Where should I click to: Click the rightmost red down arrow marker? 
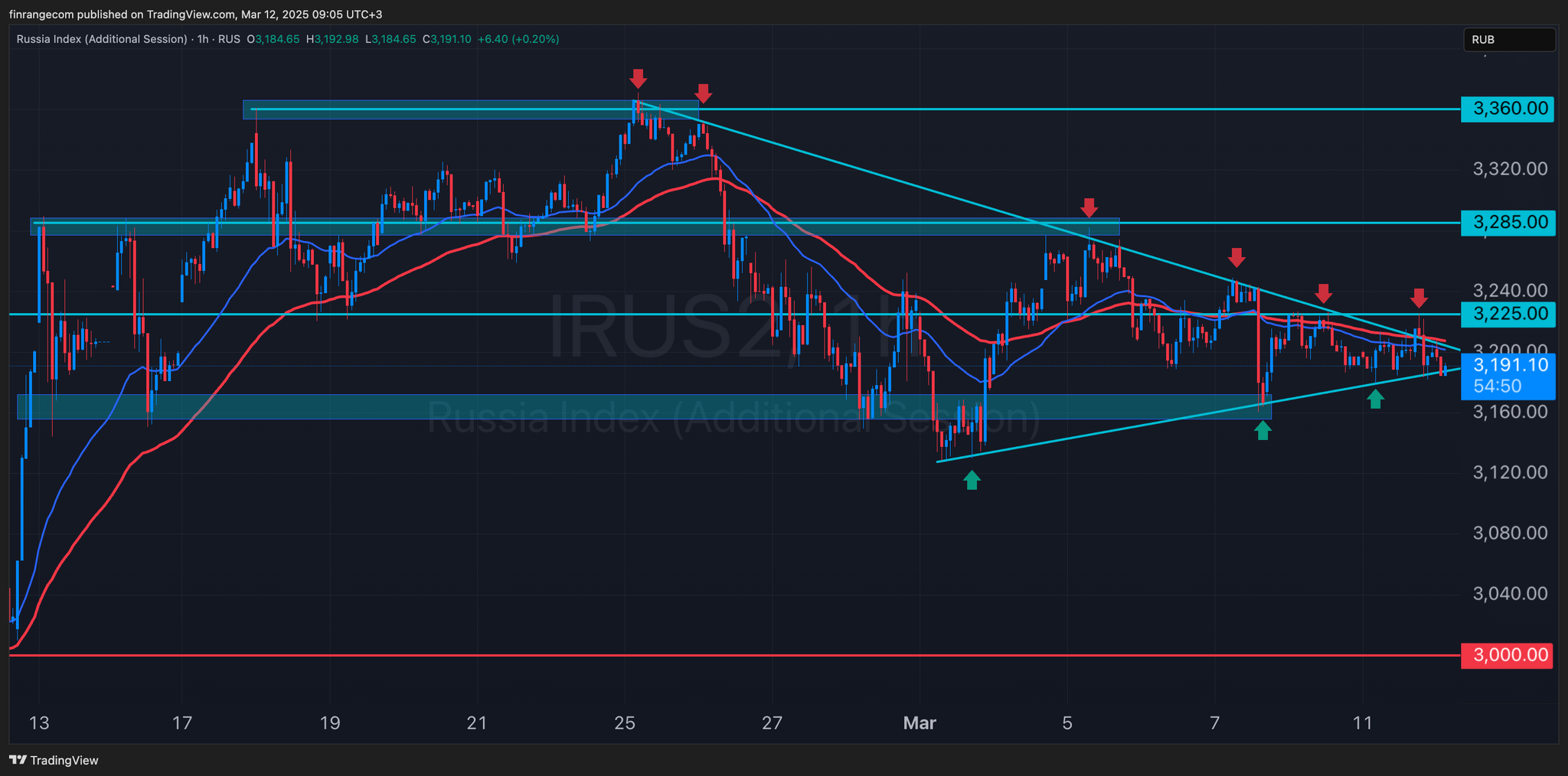[x=1419, y=298]
